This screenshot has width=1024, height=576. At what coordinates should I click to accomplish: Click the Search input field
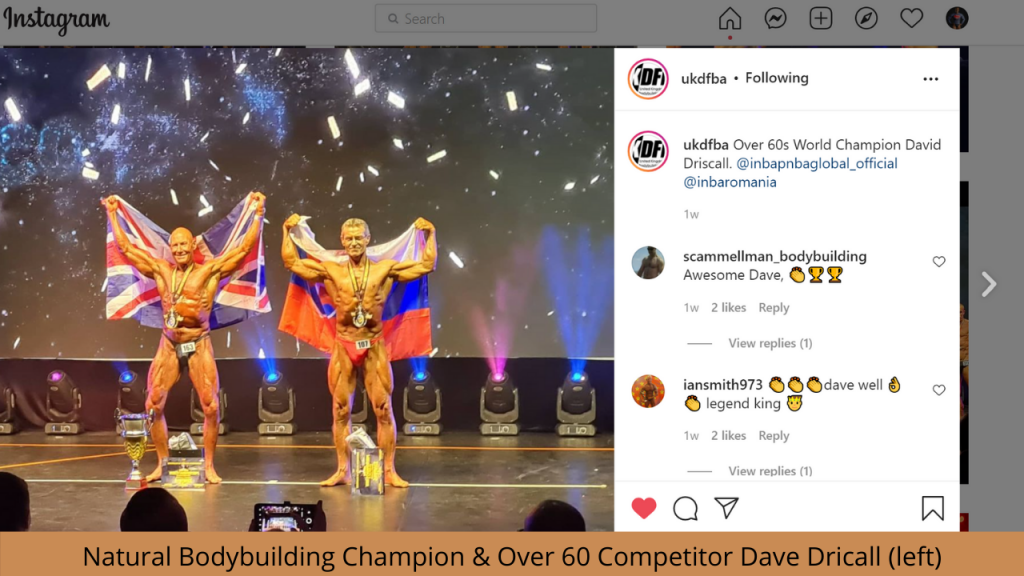pyautogui.click(x=486, y=18)
